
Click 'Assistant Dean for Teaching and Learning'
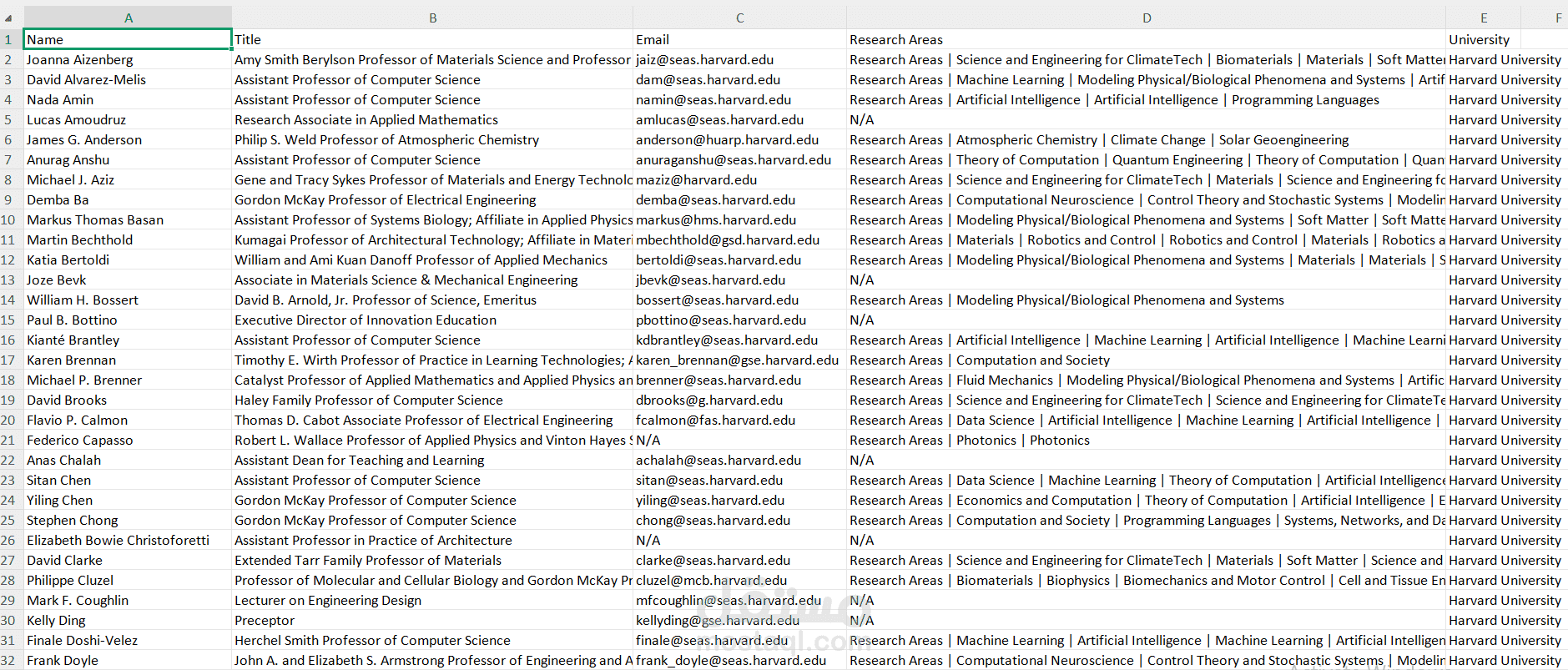click(x=359, y=460)
